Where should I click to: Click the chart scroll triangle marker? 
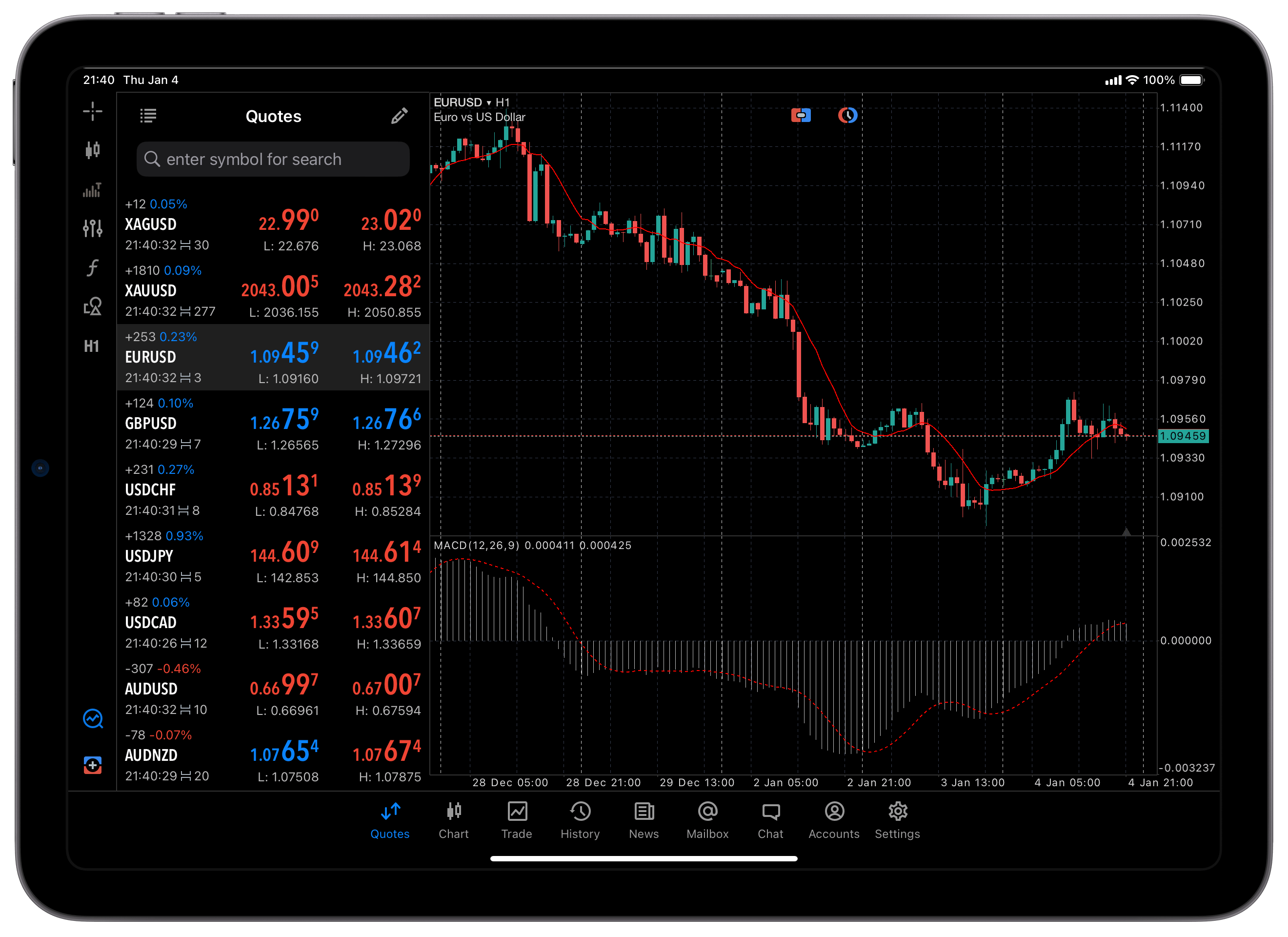click(1127, 532)
